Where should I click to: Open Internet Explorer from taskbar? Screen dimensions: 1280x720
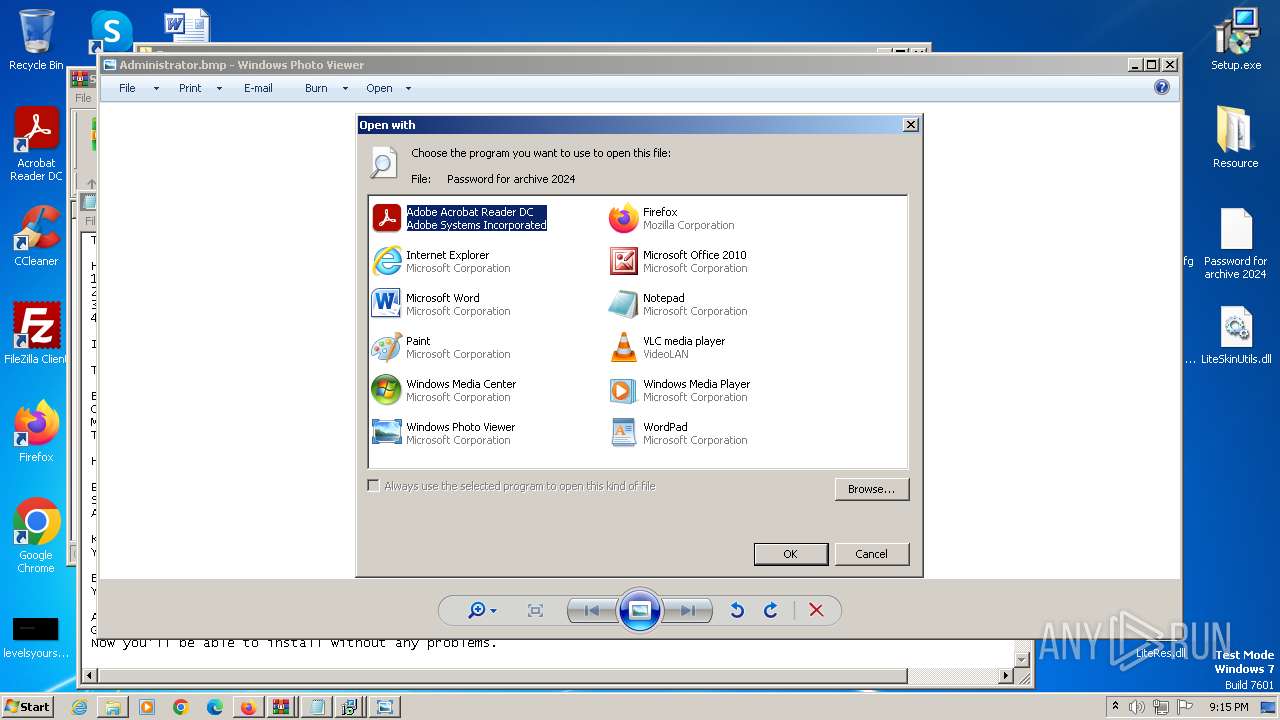click(x=80, y=707)
